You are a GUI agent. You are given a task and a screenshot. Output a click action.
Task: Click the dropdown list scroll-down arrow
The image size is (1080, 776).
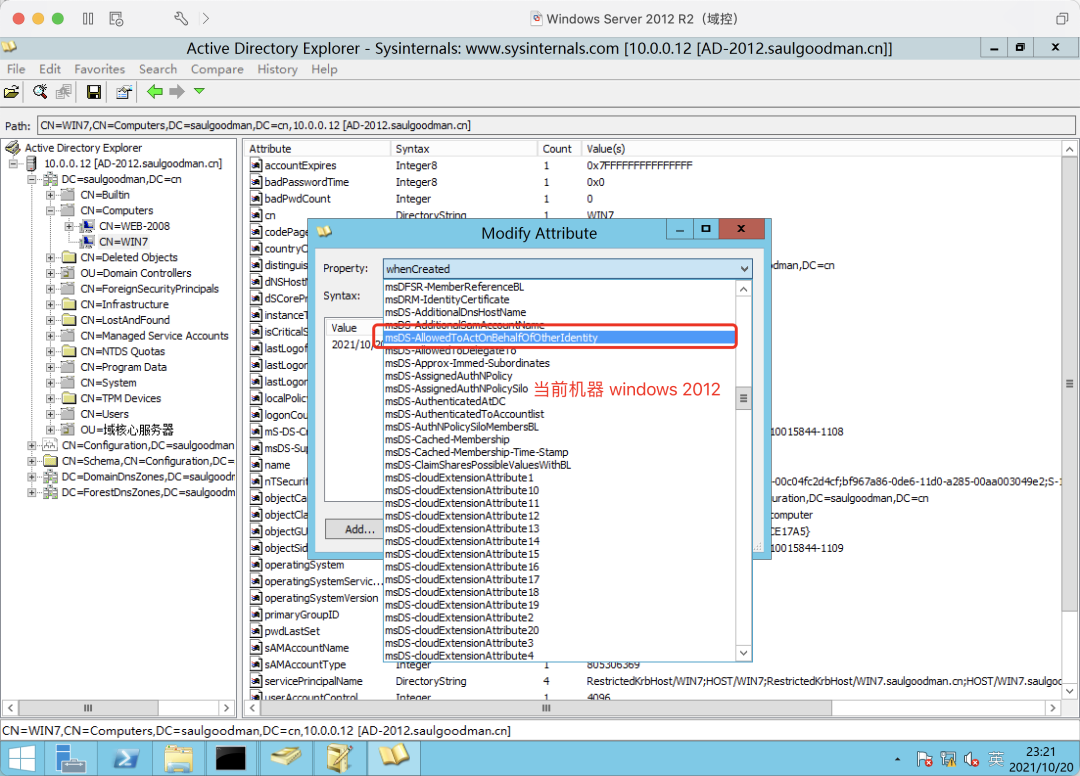pyautogui.click(x=743, y=653)
